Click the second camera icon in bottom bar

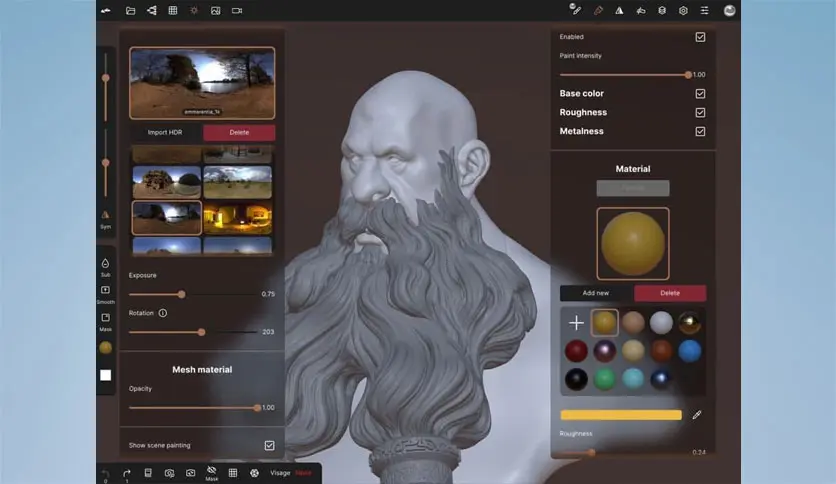pyautogui.click(x=190, y=473)
